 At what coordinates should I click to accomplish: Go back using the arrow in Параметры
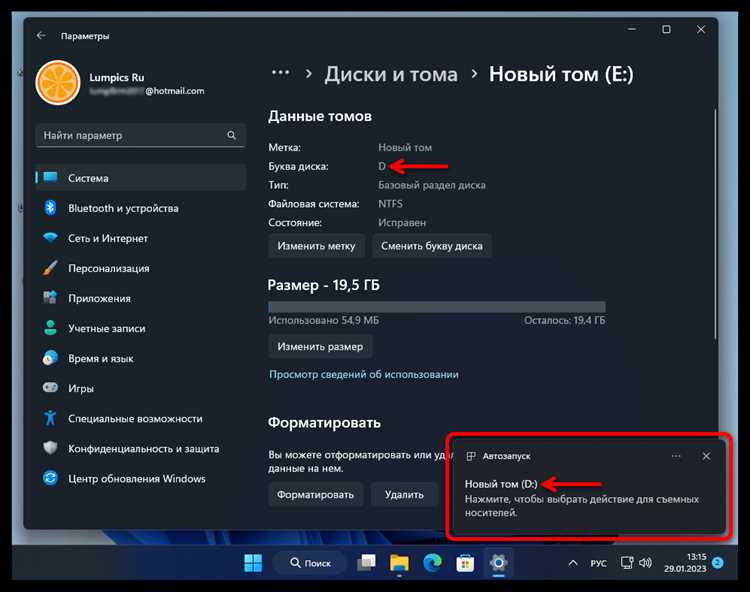pos(41,35)
